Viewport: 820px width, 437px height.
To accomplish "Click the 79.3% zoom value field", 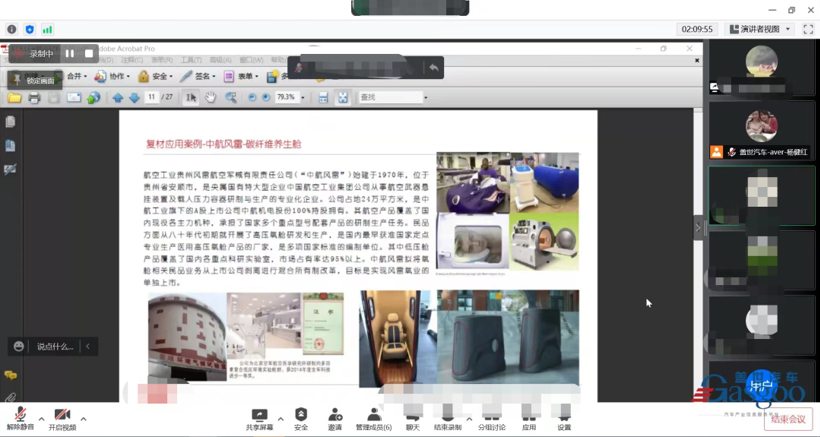I will pyautogui.click(x=286, y=97).
